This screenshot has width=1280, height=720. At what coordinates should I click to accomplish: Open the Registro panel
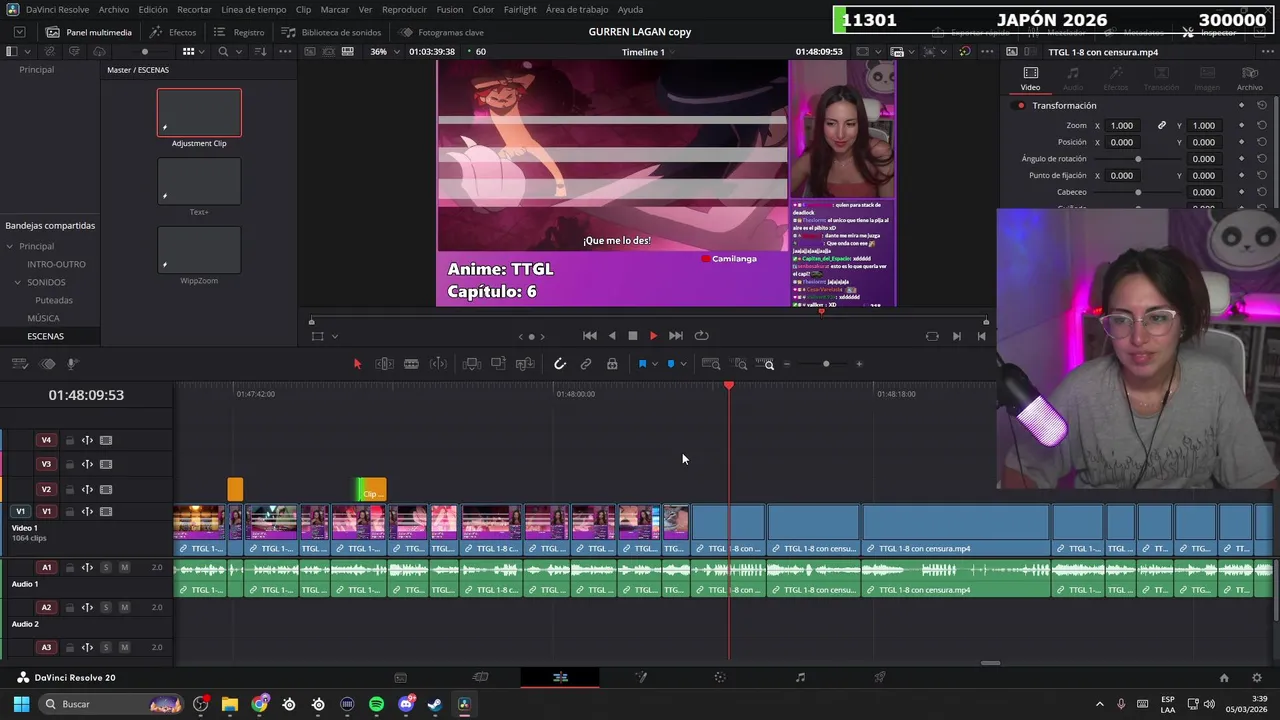click(239, 32)
